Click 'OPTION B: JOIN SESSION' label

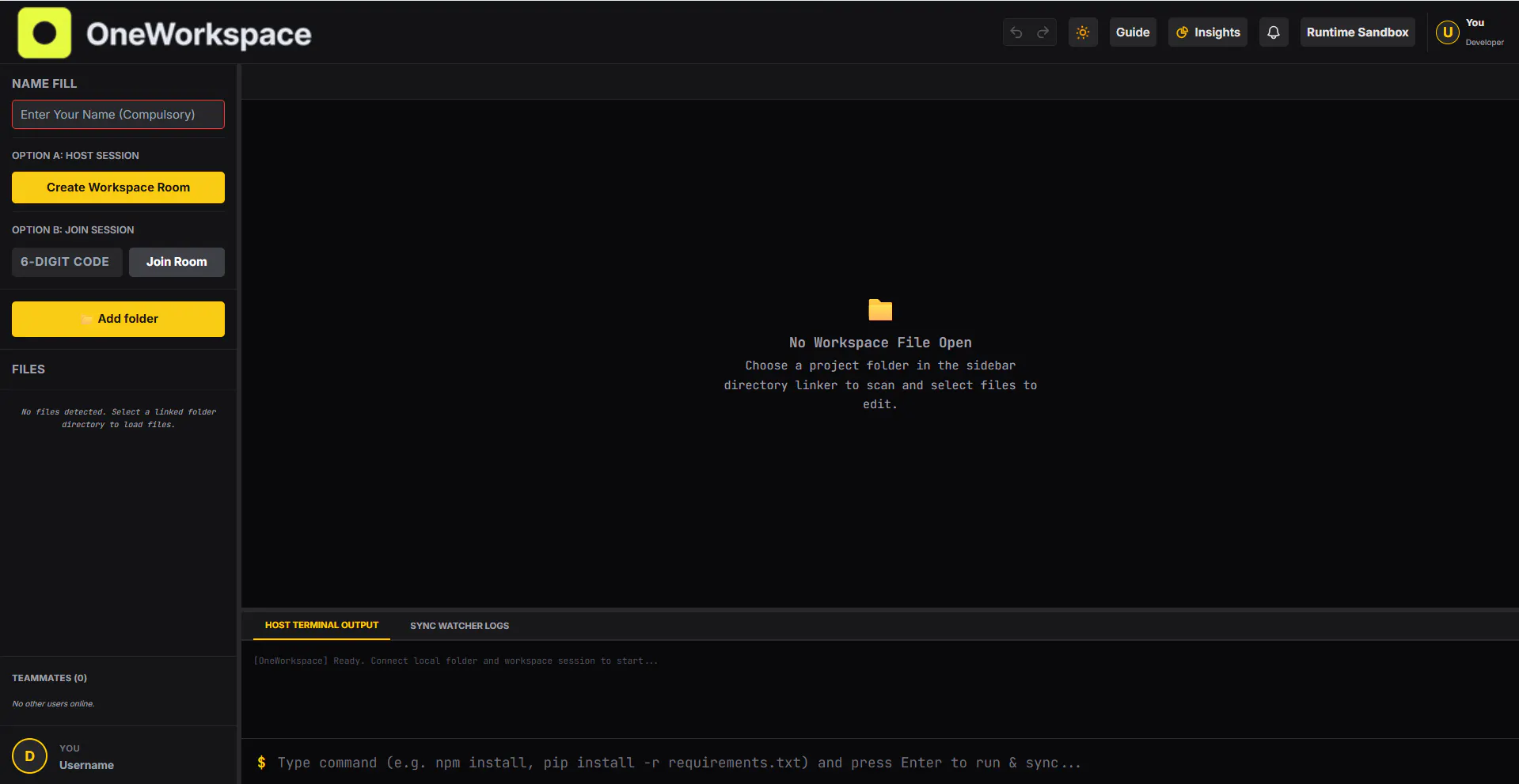(x=73, y=230)
